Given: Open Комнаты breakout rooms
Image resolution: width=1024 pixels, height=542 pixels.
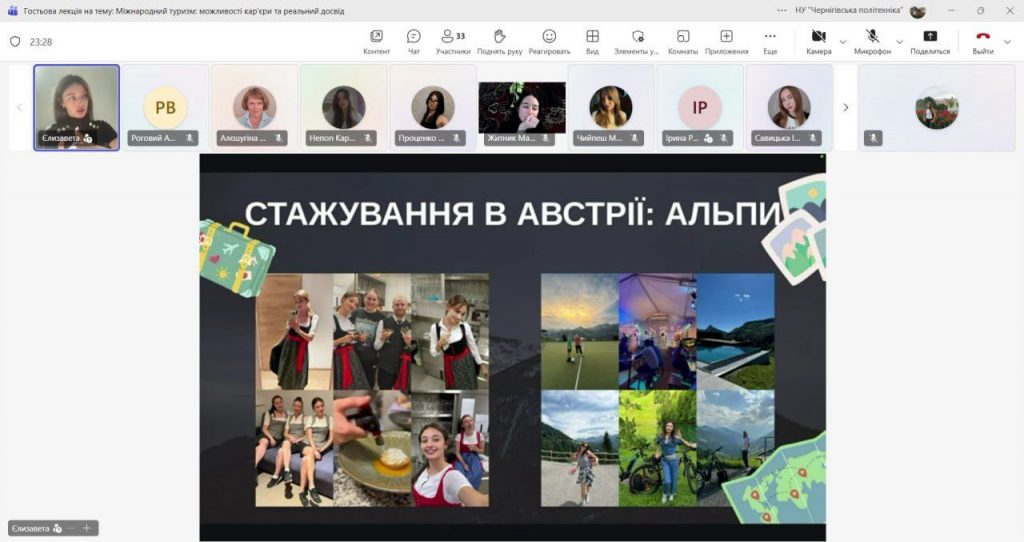Looking at the screenshot, I should (683, 41).
